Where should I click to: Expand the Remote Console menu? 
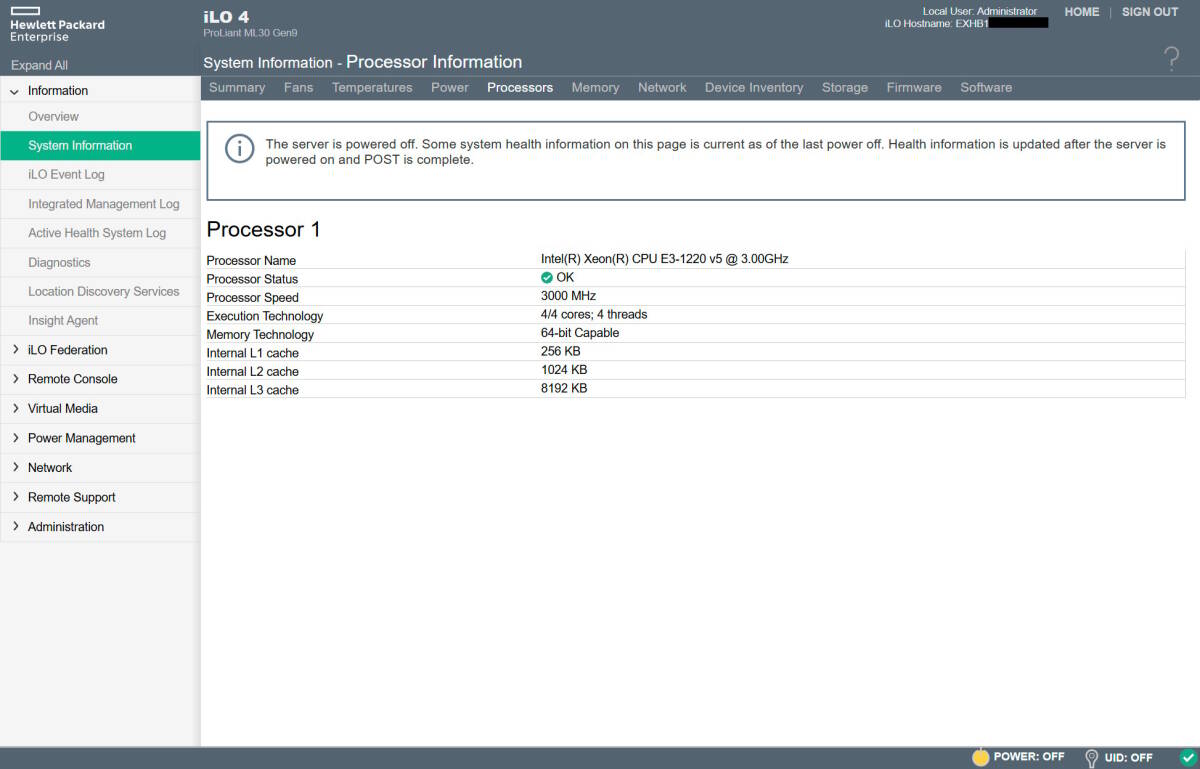[15, 379]
